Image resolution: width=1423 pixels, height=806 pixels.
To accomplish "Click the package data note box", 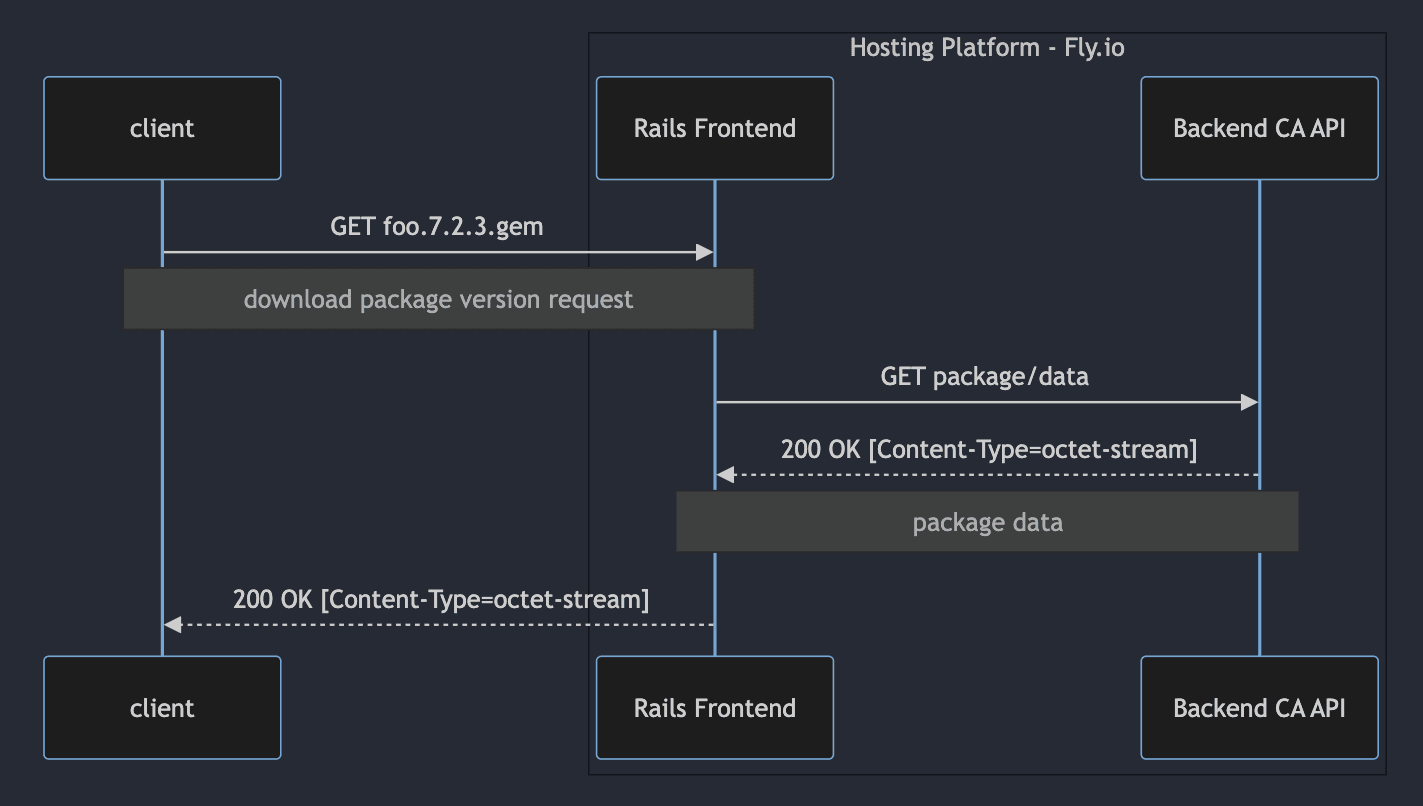I will point(987,521).
